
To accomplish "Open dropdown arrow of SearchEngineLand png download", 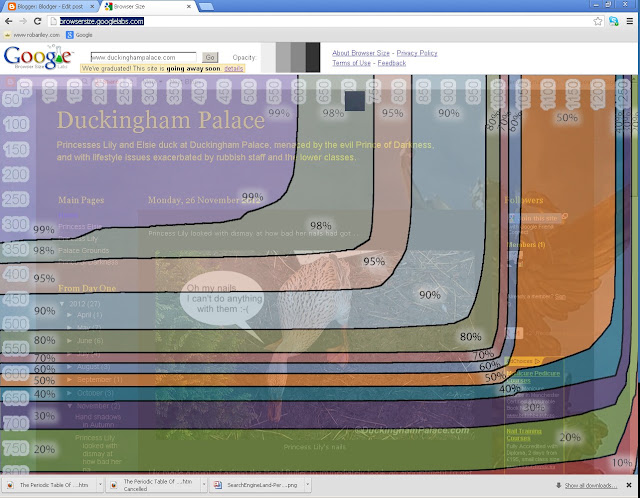I will click(x=308, y=485).
